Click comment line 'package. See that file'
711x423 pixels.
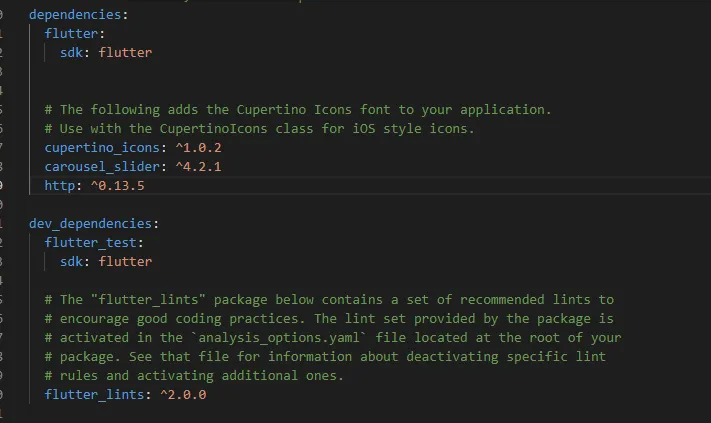pyautogui.click(x=325, y=356)
